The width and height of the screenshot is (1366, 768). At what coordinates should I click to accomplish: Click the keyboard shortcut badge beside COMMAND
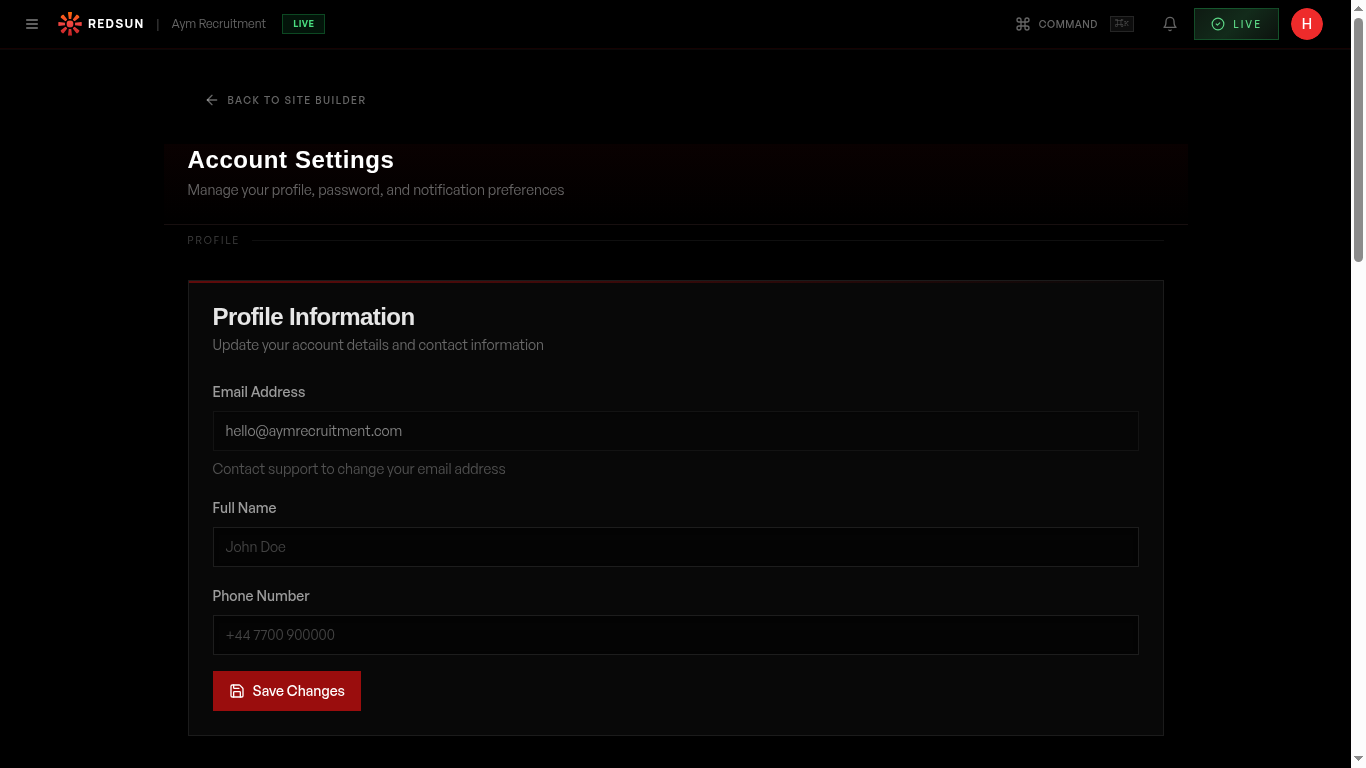(1121, 24)
